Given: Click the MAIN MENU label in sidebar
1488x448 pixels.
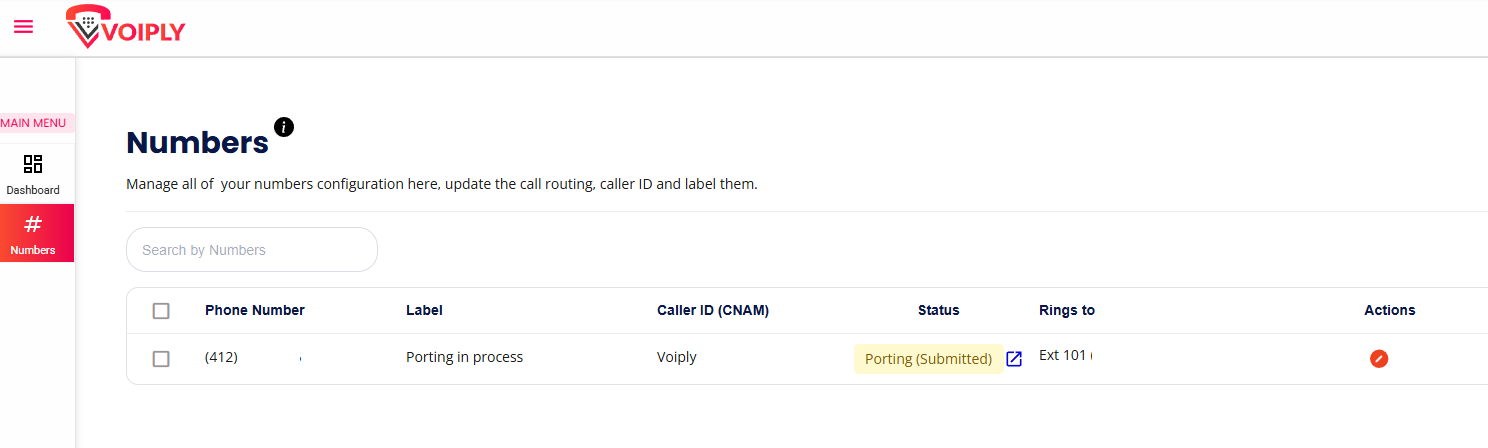Looking at the screenshot, I should coord(35,123).
